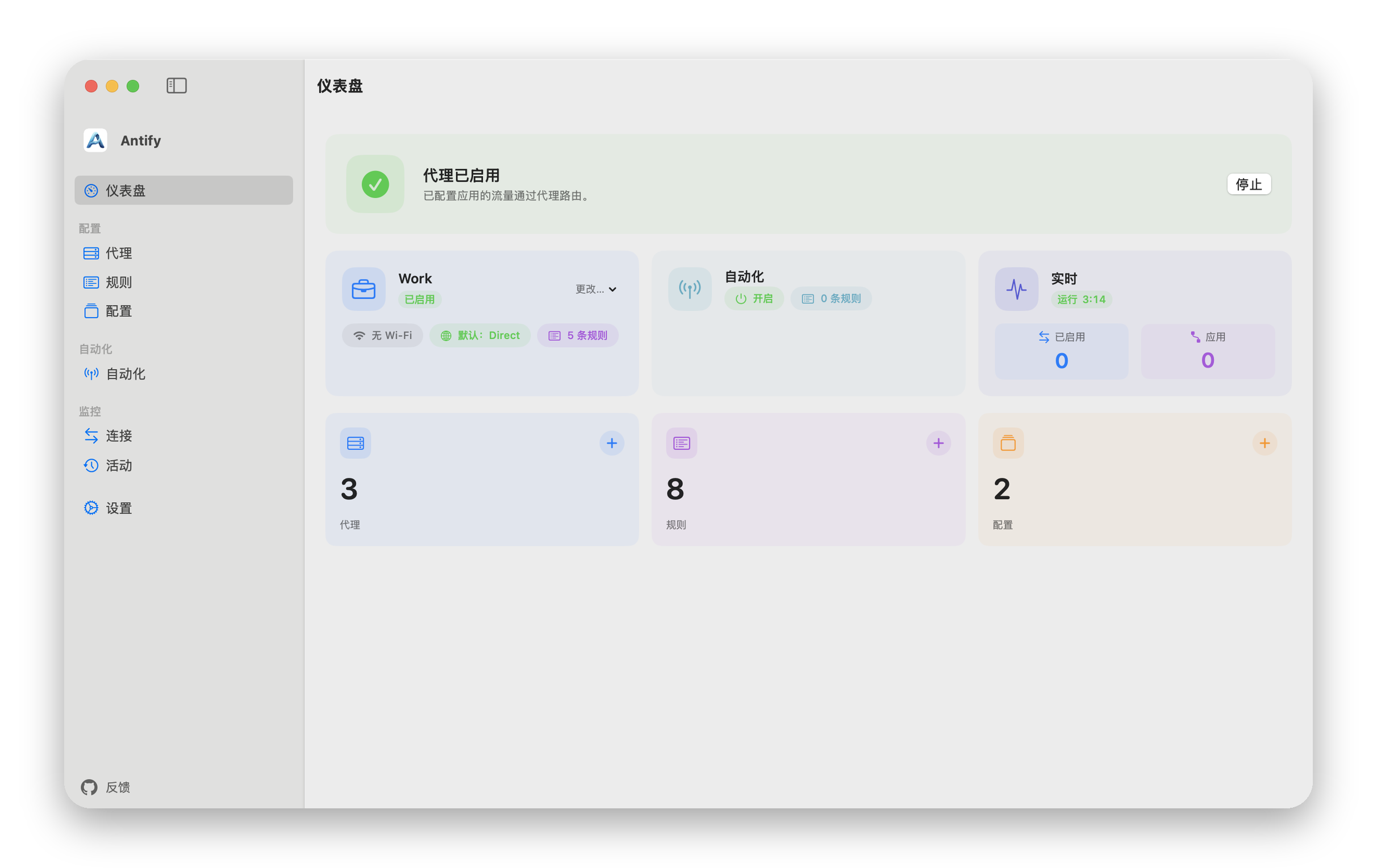Open 设置 from the sidebar
Image resolution: width=1377 pixels, height=868 pixels.
[x=183, y=508]
